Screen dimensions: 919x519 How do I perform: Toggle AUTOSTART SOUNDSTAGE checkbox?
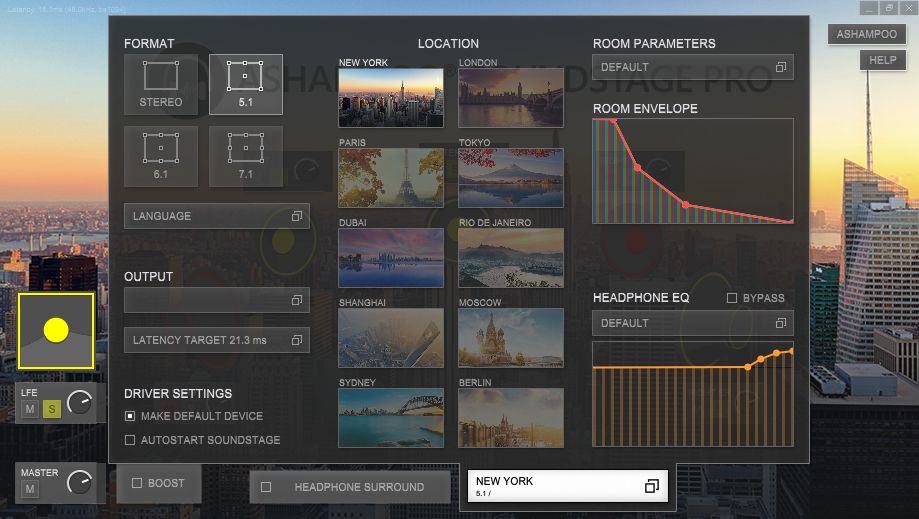point(130,440)
